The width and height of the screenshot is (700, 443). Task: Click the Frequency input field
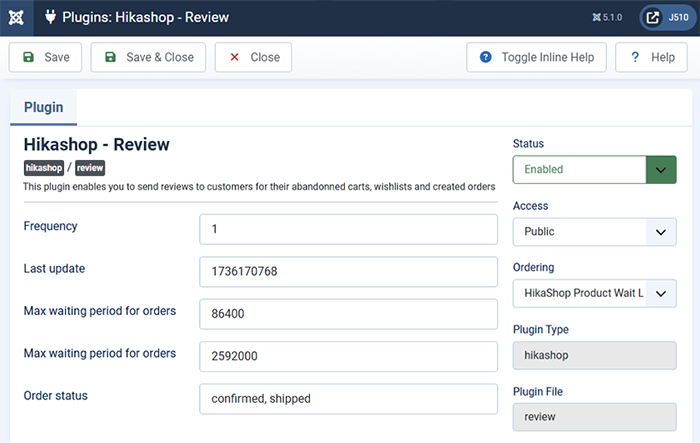[x=348, y=229]
